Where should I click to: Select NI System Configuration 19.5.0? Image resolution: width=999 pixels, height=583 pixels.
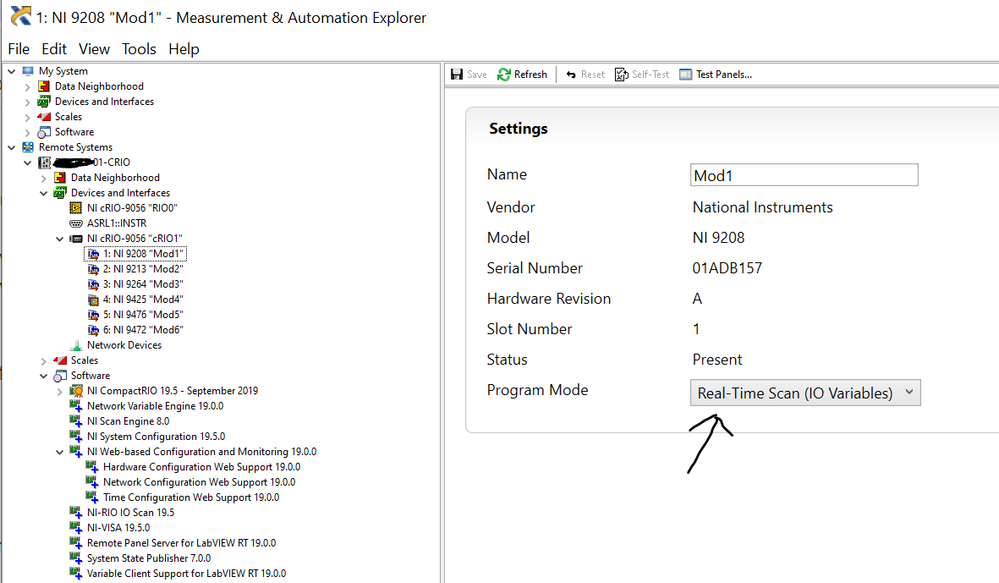[x=156, y=436]
